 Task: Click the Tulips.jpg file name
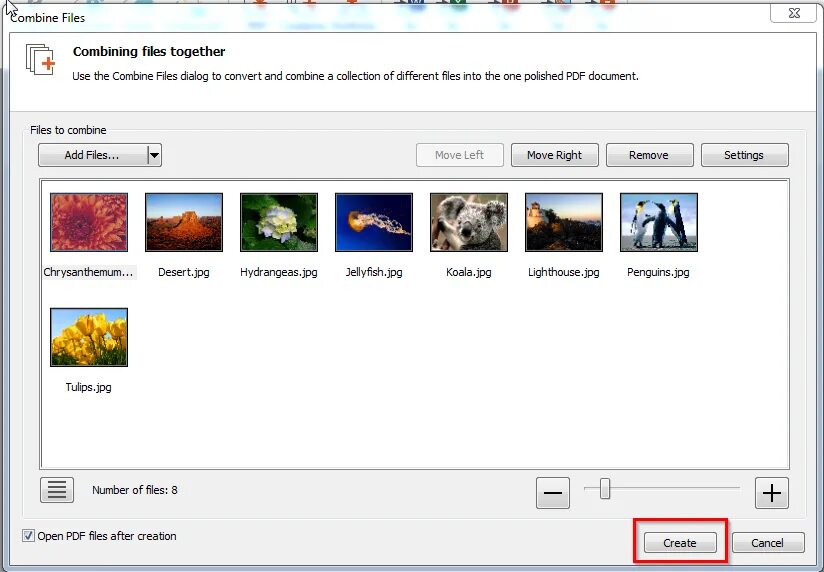click(x=88, y=387)
